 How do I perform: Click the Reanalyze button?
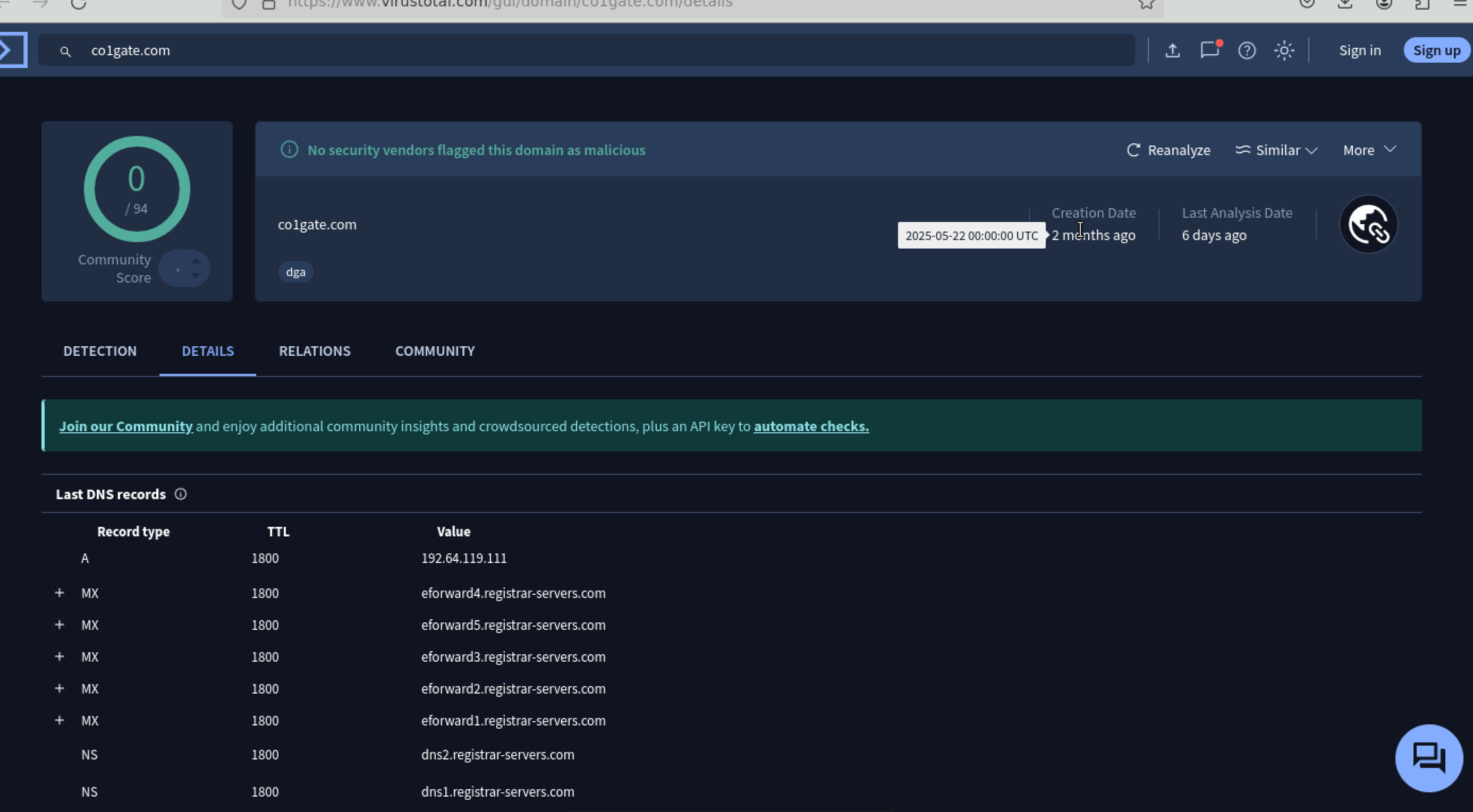[x=1168, y=150]
